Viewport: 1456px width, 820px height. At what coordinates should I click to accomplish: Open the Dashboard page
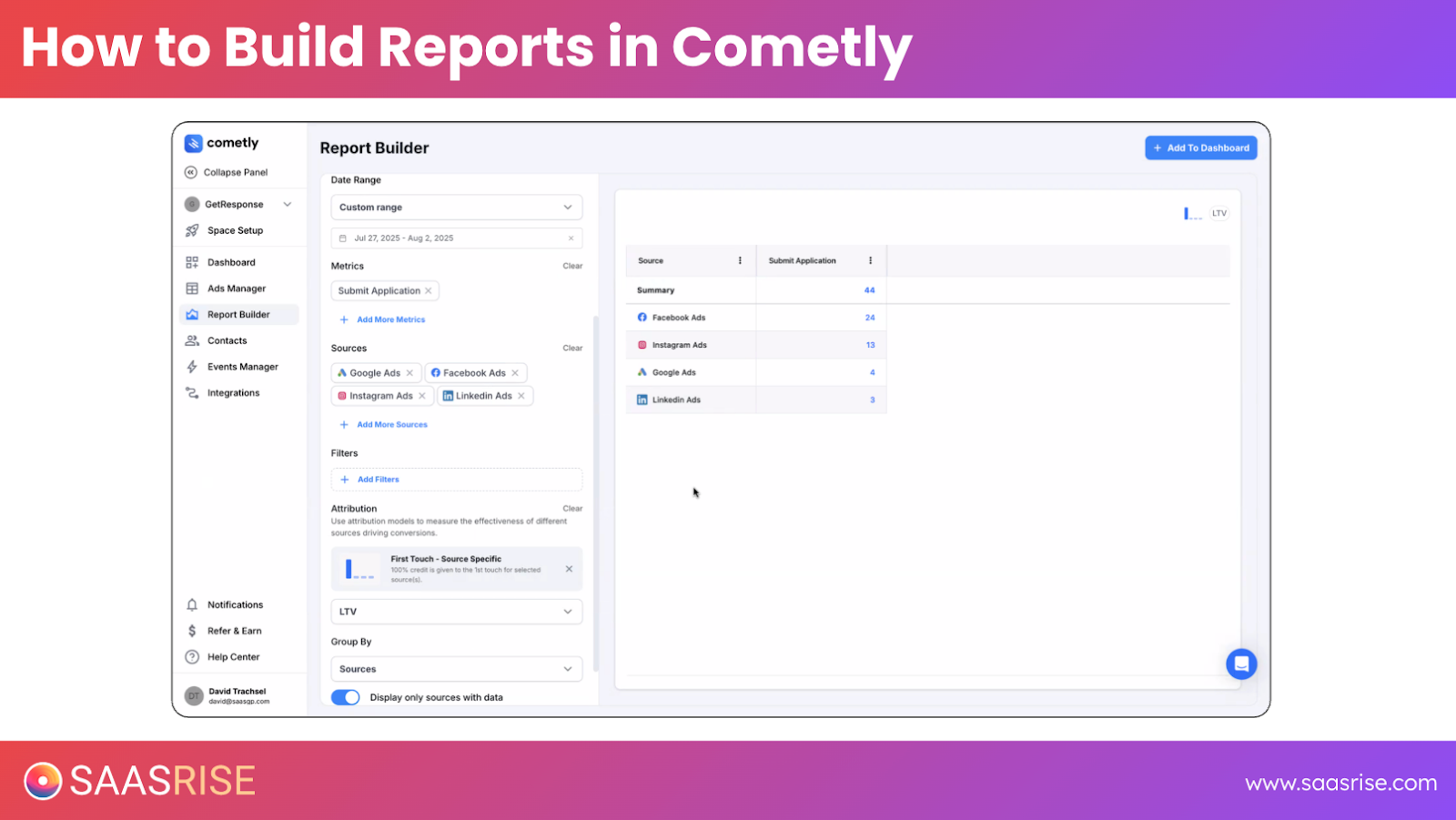[231, 262]
